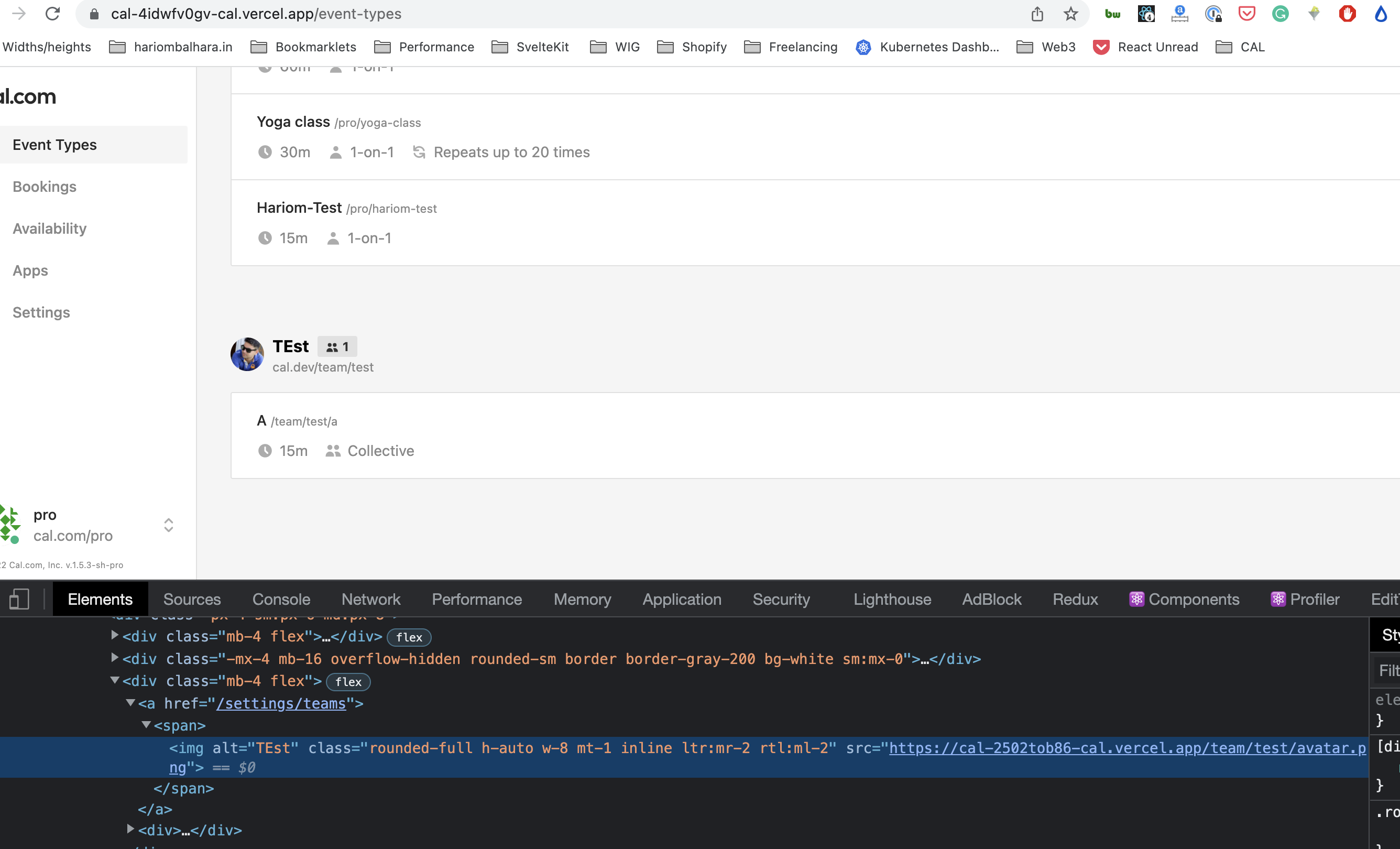
Task: Select Bookings in the sidebar navigation
Action: click(45, 187)
